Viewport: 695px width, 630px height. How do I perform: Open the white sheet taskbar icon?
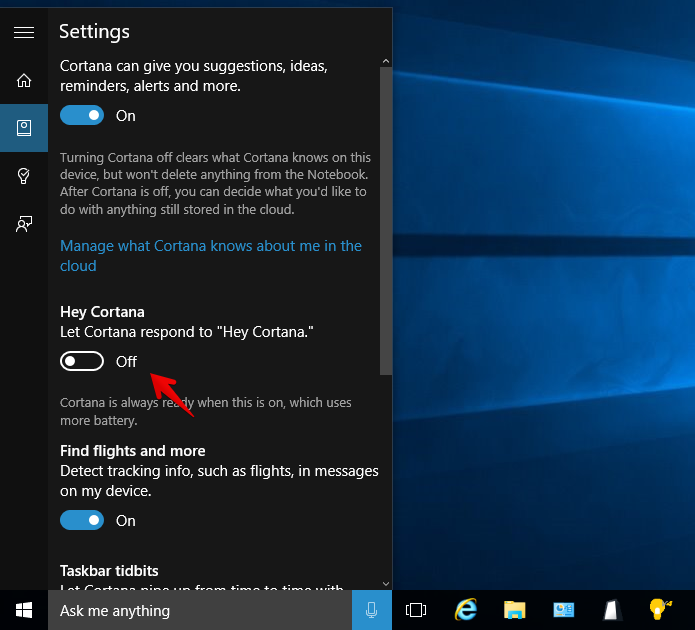612,610
